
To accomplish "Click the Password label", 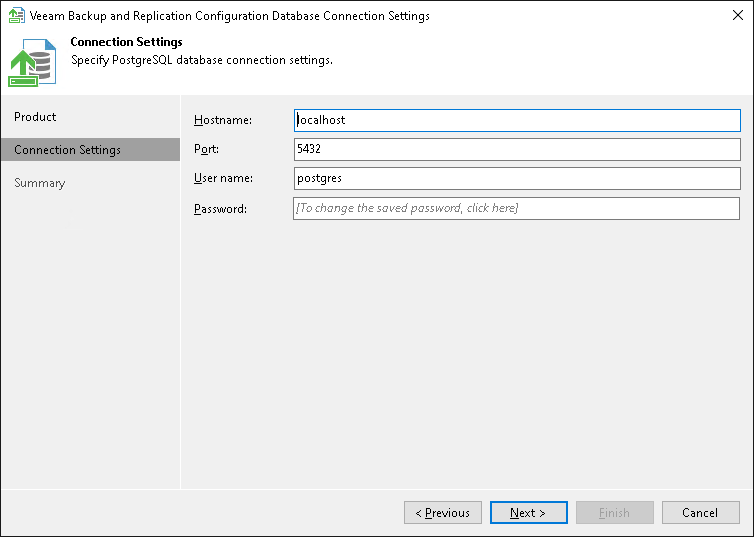I will (x=220, y=209).
